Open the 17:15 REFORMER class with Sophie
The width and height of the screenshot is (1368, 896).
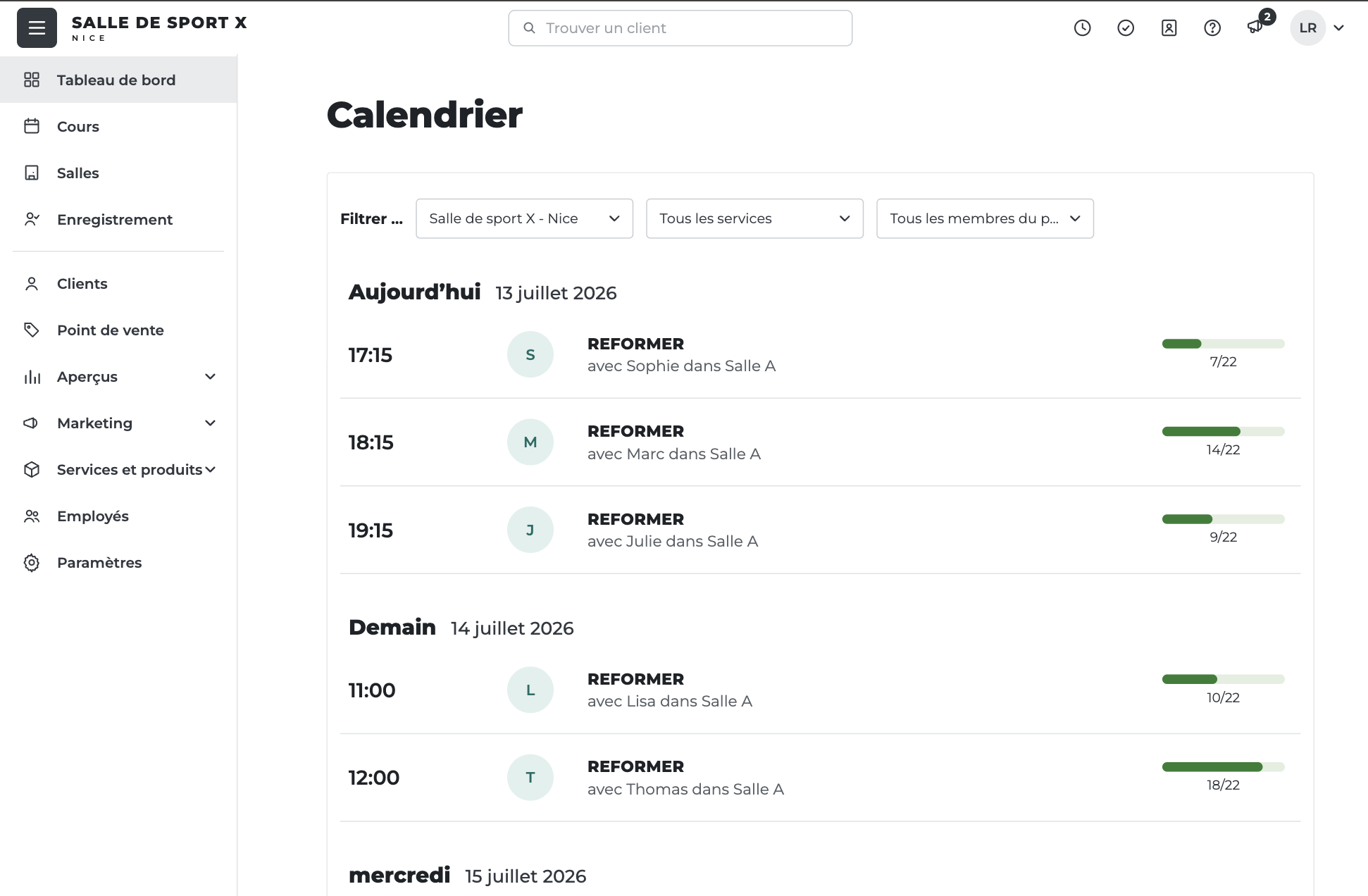pos(820,354)
